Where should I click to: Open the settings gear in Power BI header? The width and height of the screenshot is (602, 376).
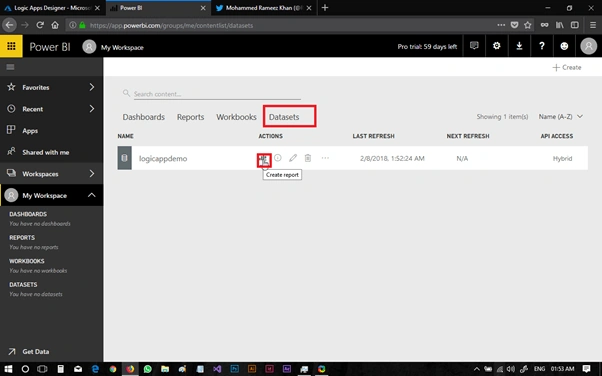pyautogui.click(x=496, y=46)
